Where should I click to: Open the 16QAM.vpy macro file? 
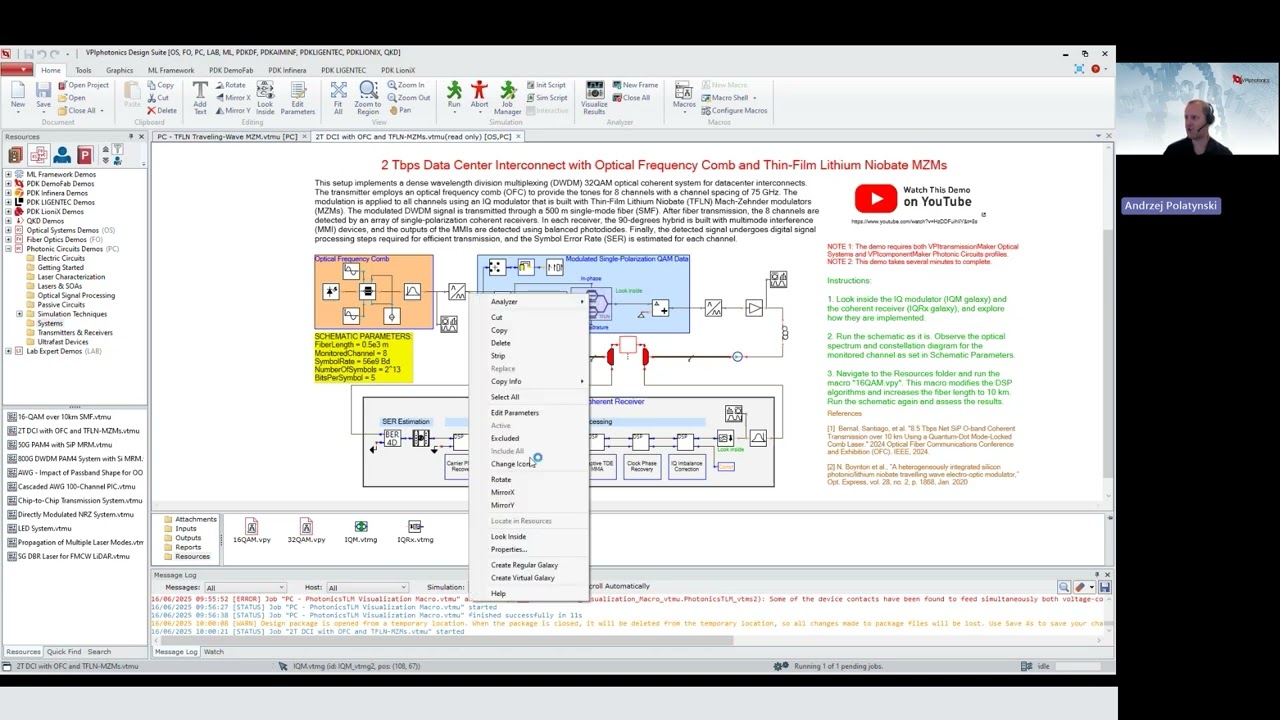coord(251,531)
